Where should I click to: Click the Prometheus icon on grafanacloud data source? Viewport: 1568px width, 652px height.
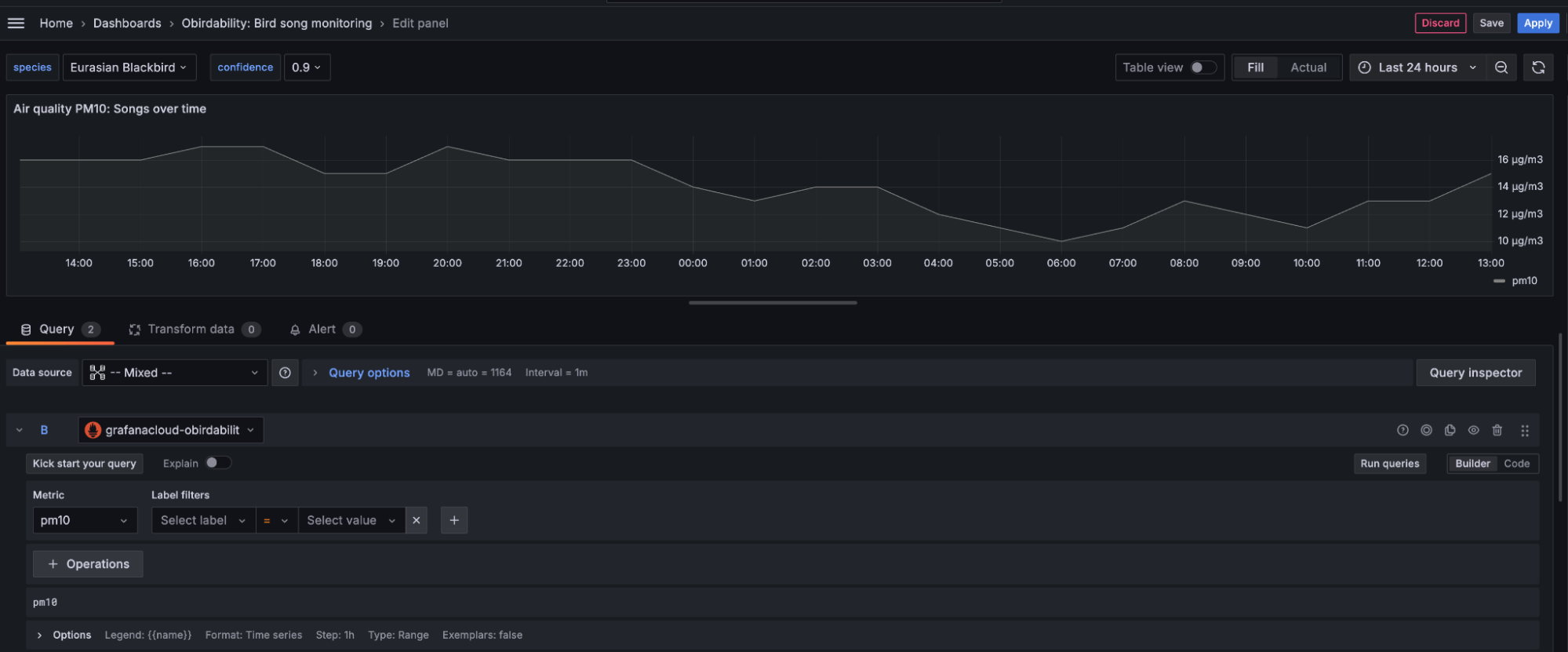coord(93,430)
